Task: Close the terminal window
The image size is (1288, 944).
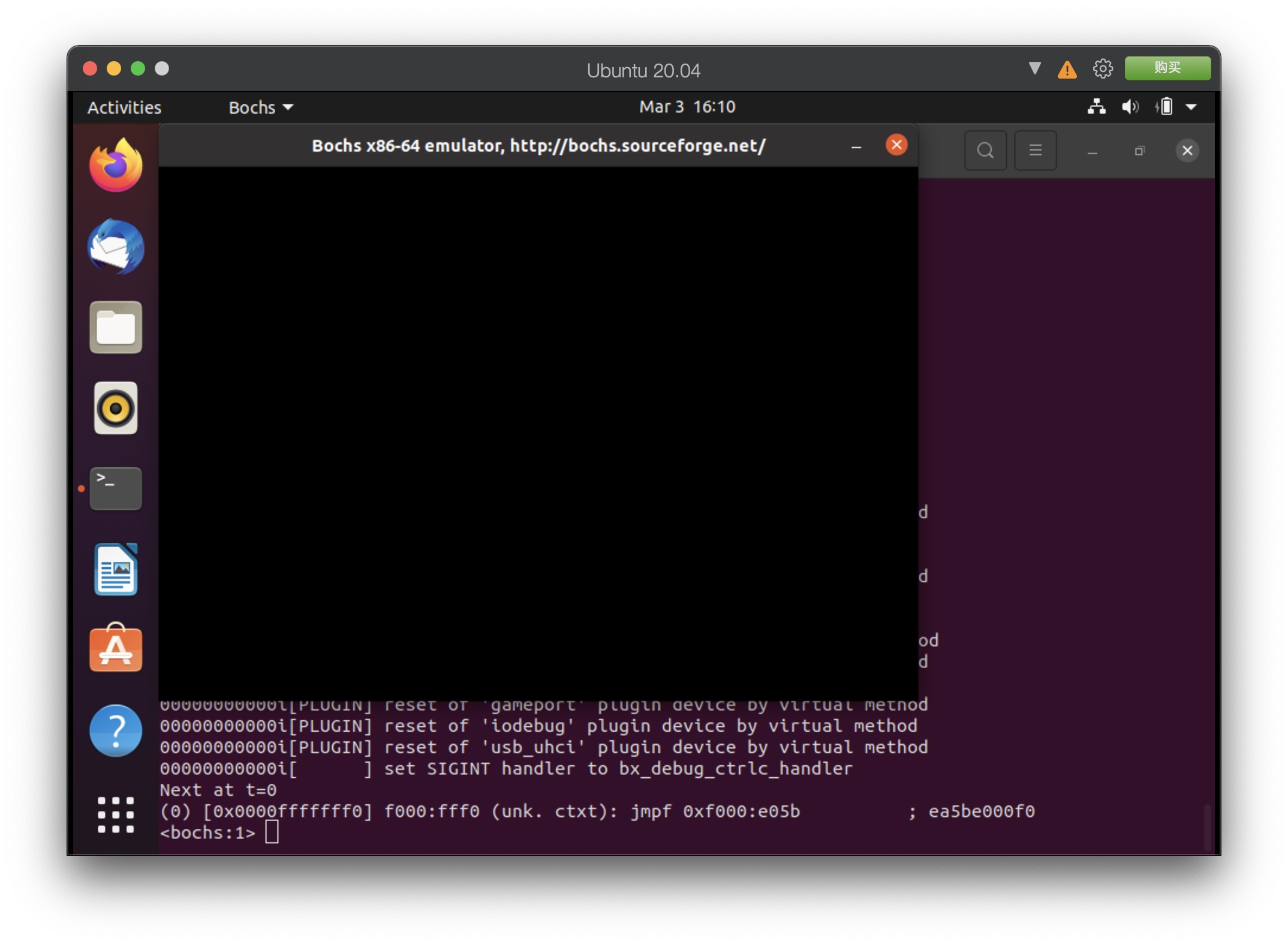Action: (1187, 151)
